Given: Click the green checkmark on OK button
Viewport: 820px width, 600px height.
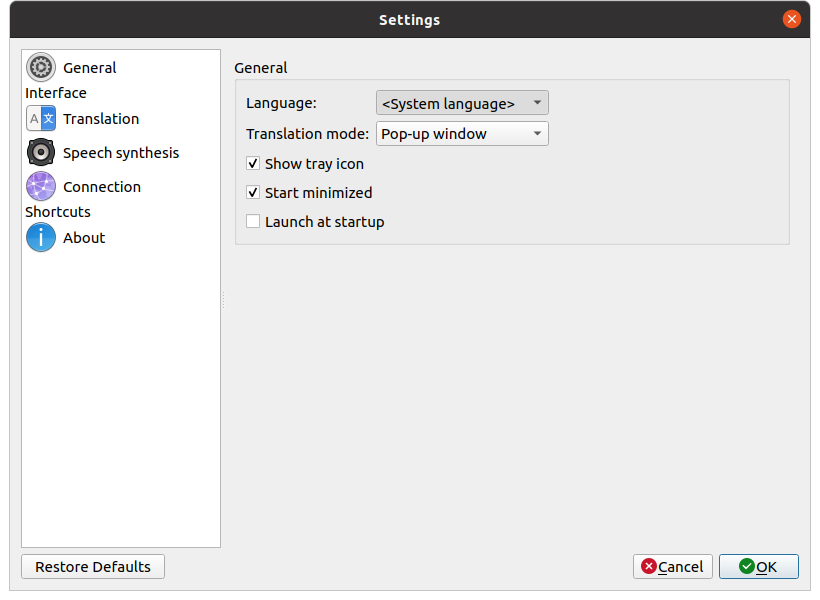Looking at the screenshot, I should click(x=746, y=567).
